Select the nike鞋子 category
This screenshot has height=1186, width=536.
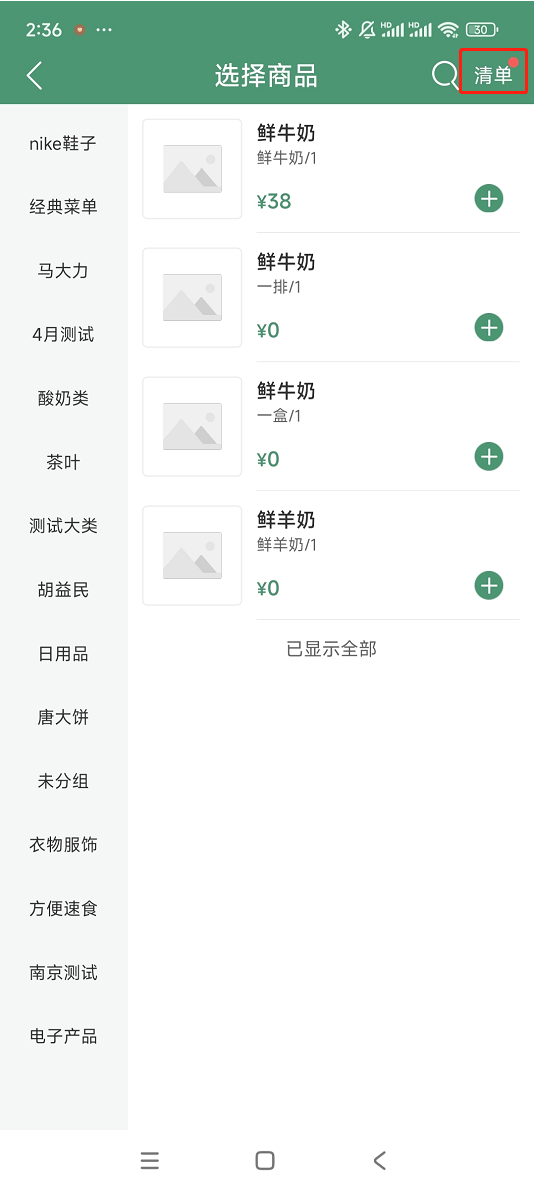point(64,144)
